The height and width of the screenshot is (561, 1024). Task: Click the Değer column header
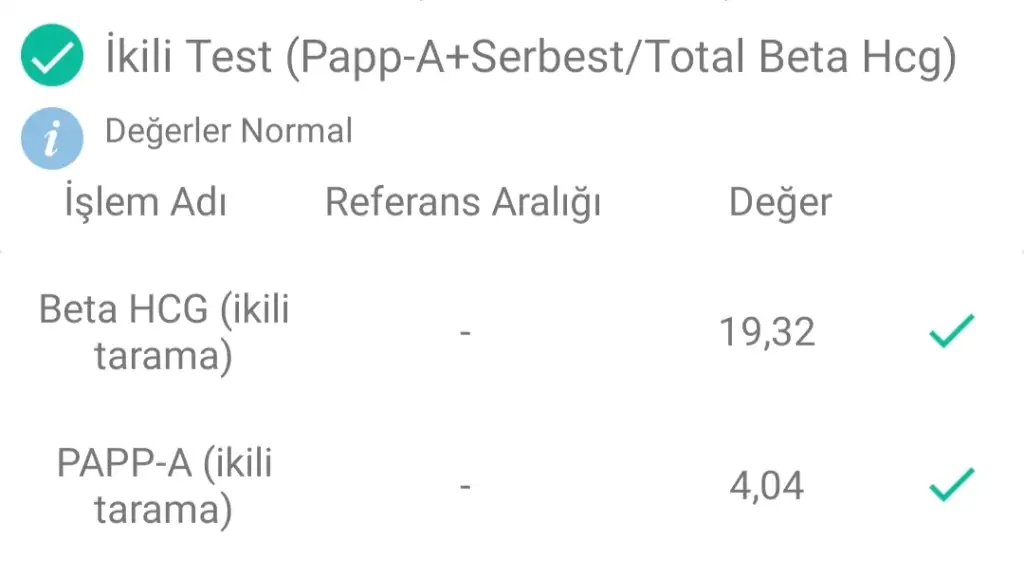click(x=780, y=203)
